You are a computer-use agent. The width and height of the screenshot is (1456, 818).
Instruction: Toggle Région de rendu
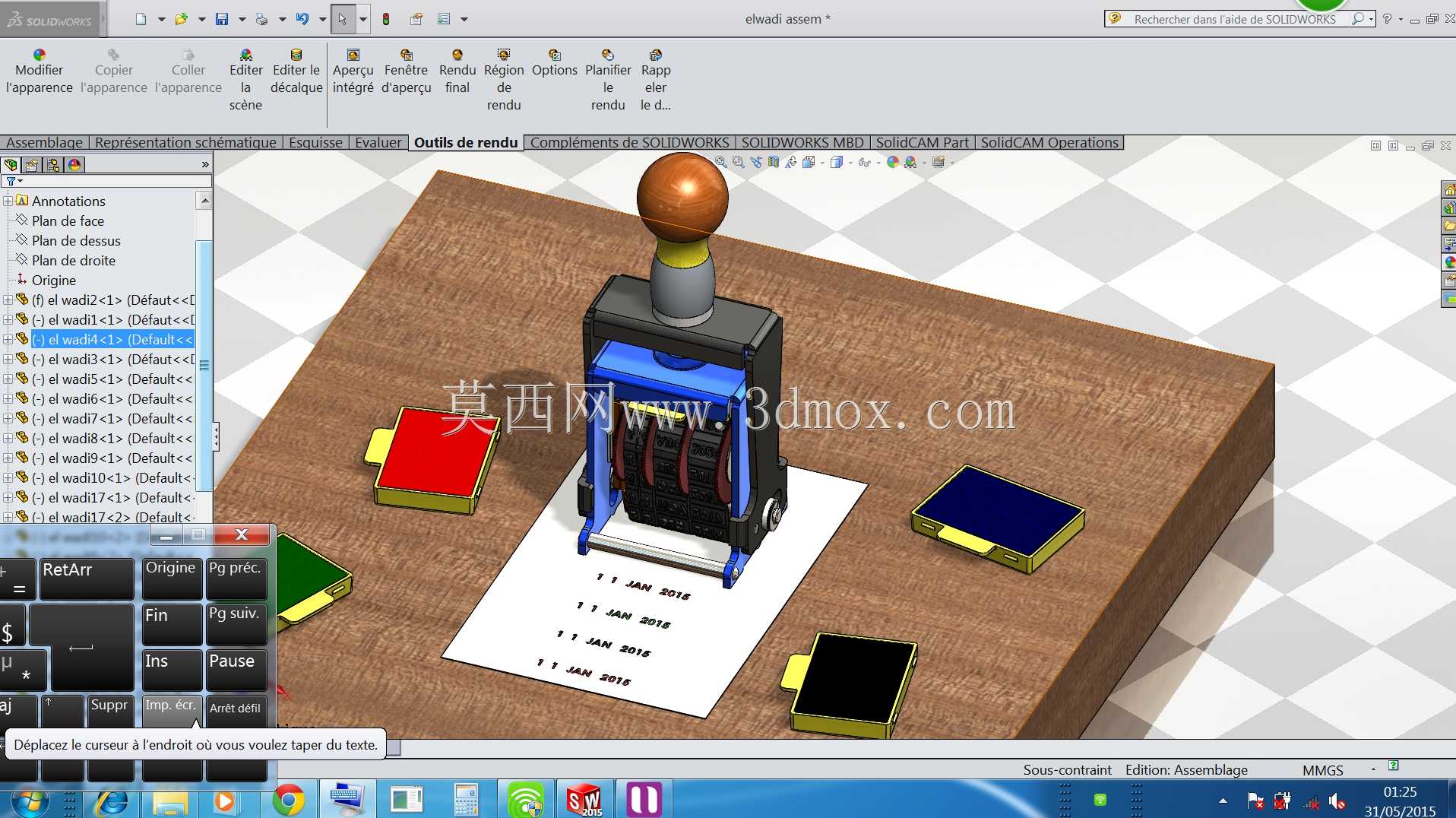504,80
